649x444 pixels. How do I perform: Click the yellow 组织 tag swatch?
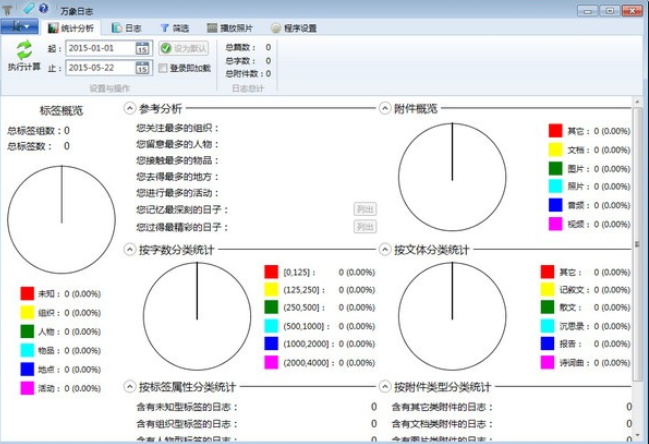click(x=27, y=312)
